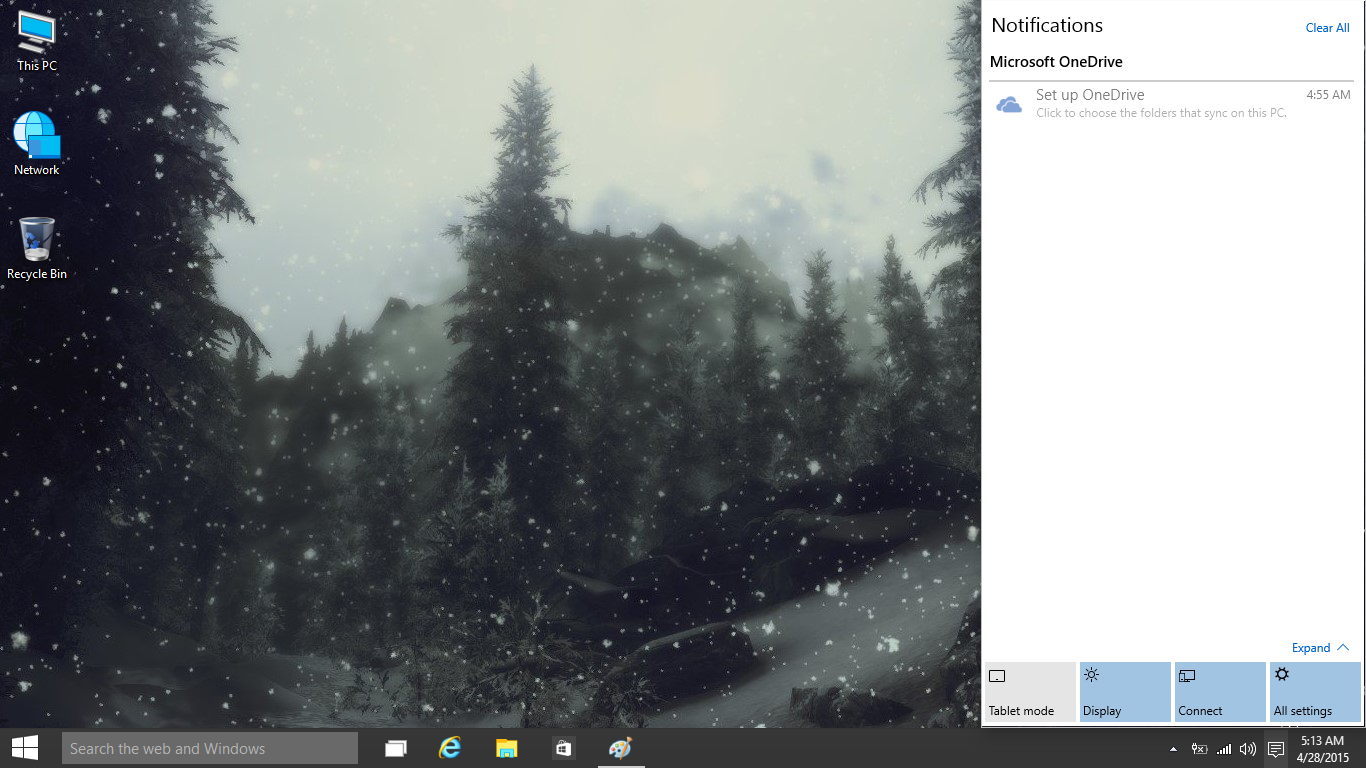Click the 4:55 AM notification timestamp

[x=1328, y=95]
